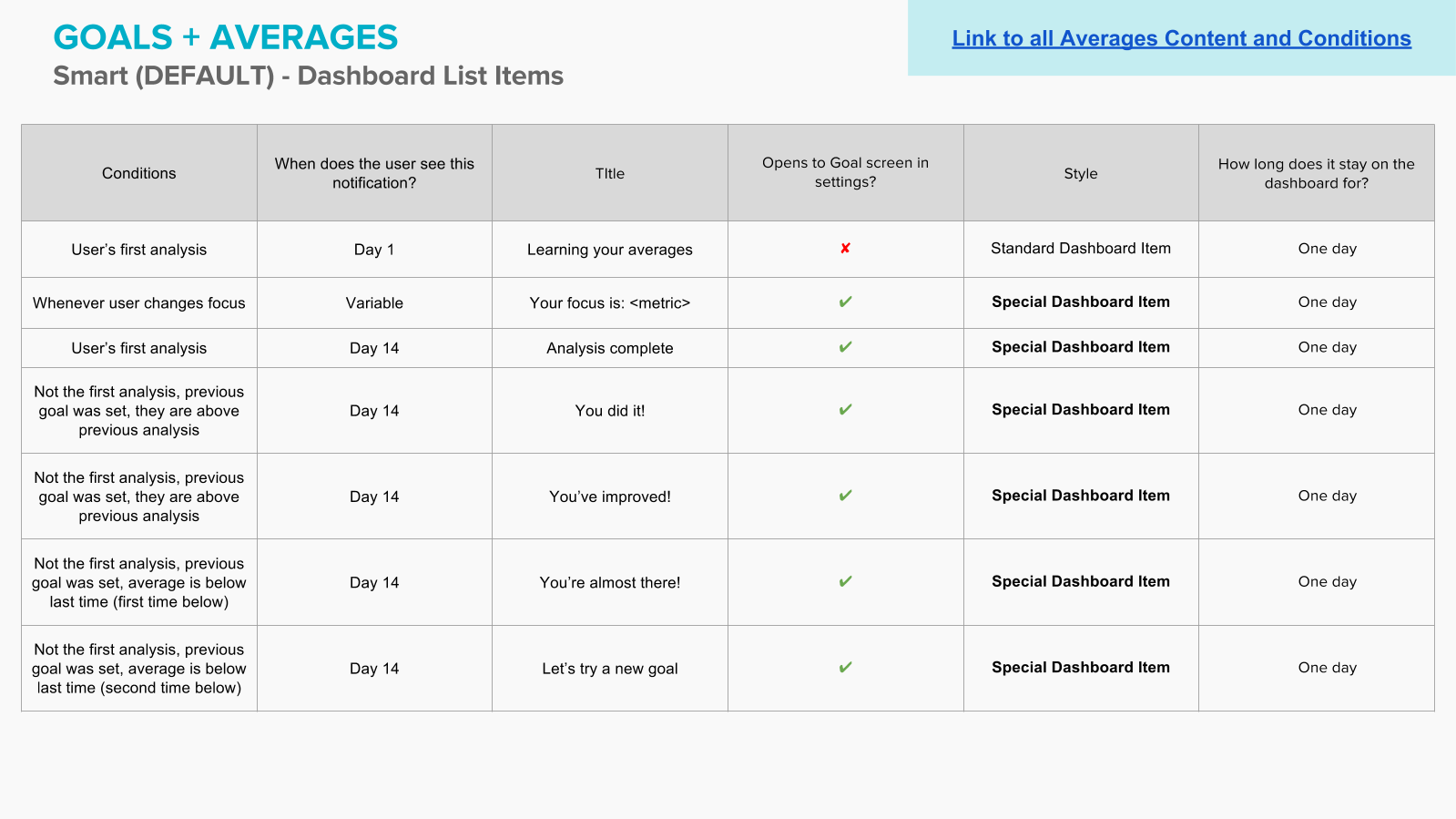Click the first time below condition cell

(139, 582)
